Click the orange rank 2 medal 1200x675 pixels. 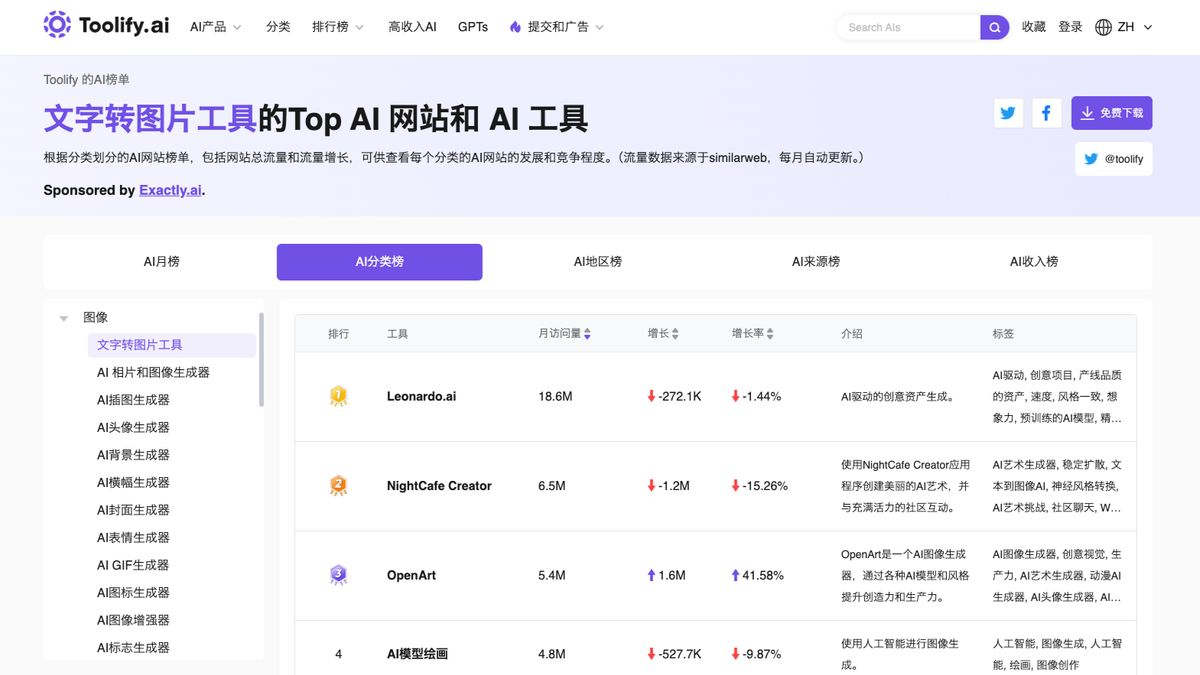click(x=338, y=486)
